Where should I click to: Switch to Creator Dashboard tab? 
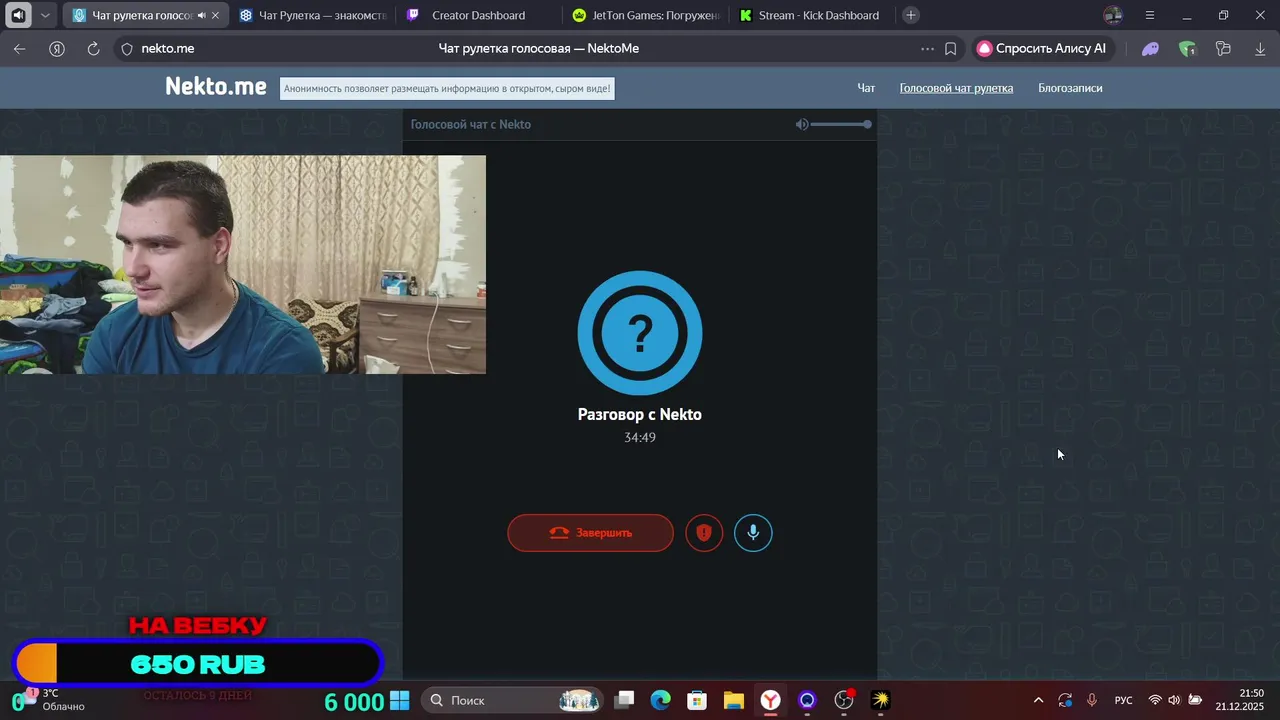click(x=478, y=15)
